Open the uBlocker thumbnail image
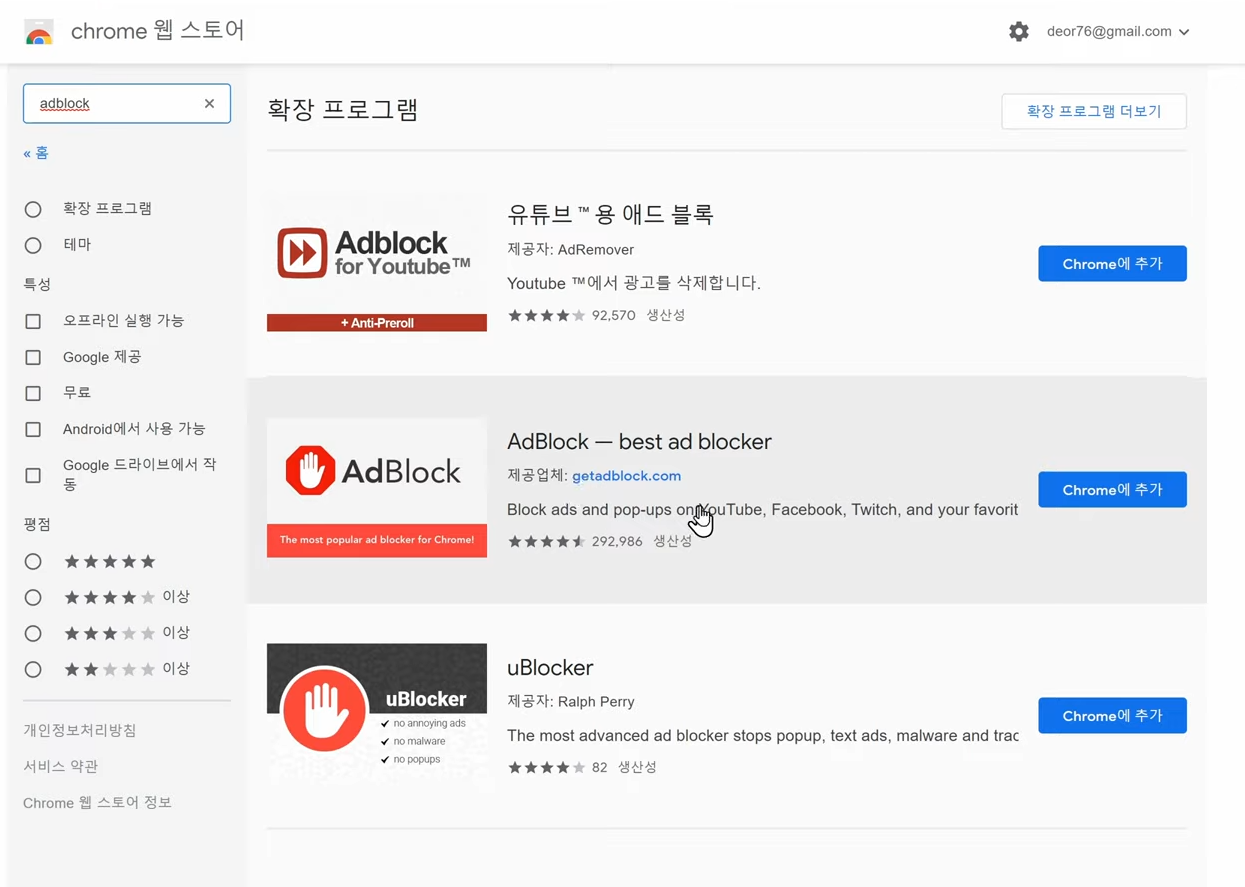The height and width of the screenshot is (887, 1245). tap(377, 715)
